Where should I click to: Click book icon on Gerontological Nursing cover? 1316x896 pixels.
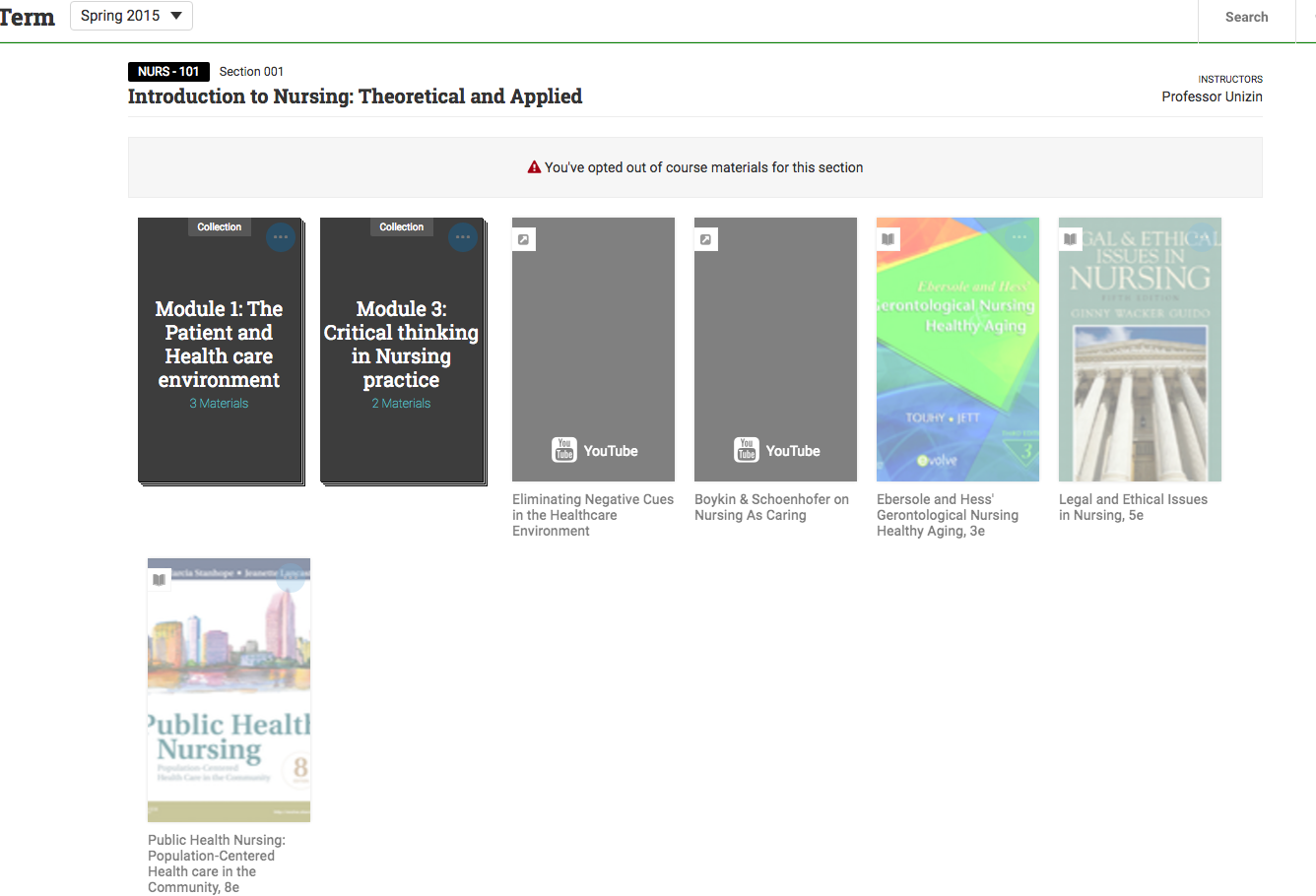[888, 239]
